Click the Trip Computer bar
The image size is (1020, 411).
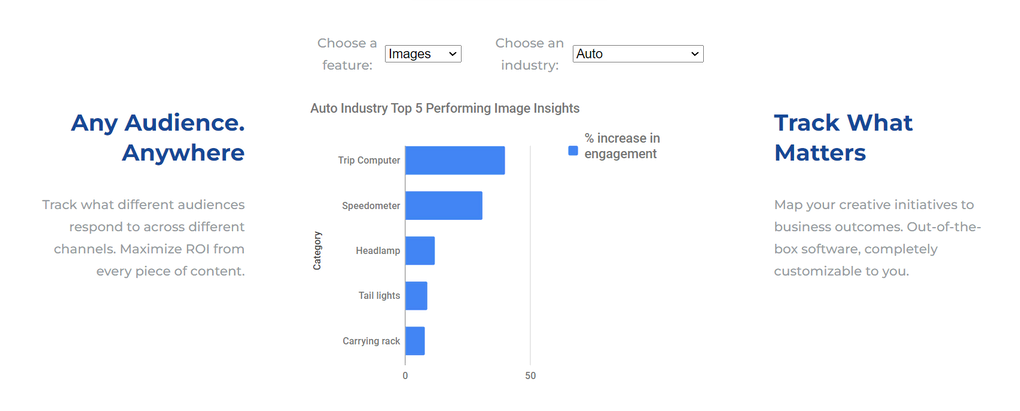pyautogui.click(x=454, y=161)
